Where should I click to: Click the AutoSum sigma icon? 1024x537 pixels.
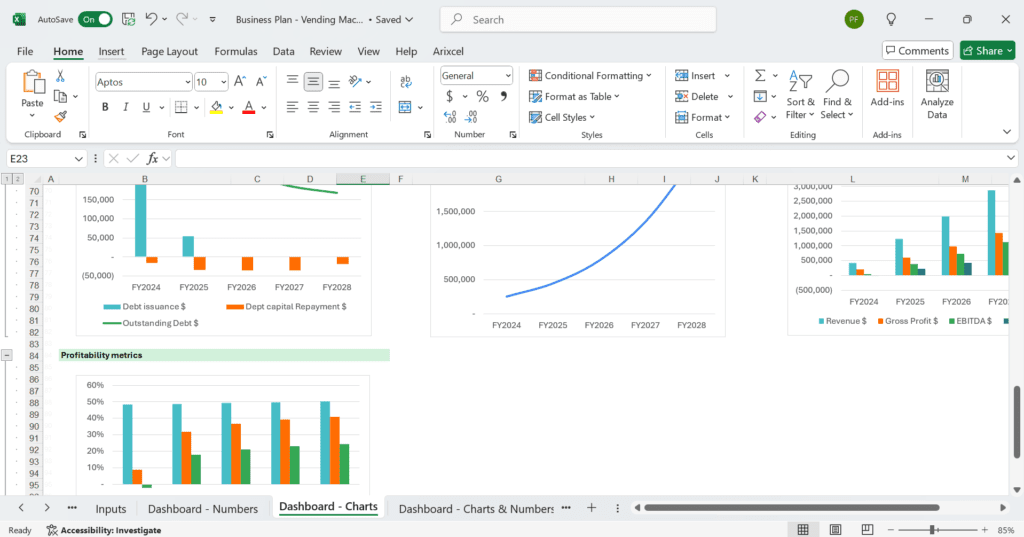point(760,76)
